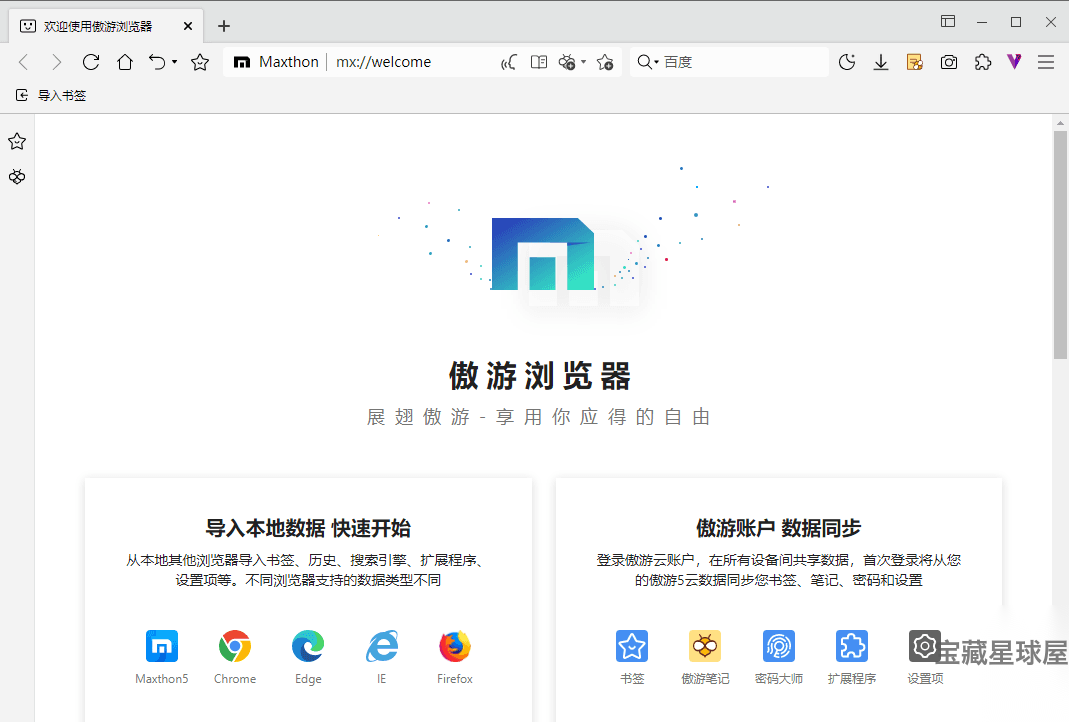The height and width of the screenshot is (722, 1069).
Task: Add this page to bookmarks
Action: point(605,62)
